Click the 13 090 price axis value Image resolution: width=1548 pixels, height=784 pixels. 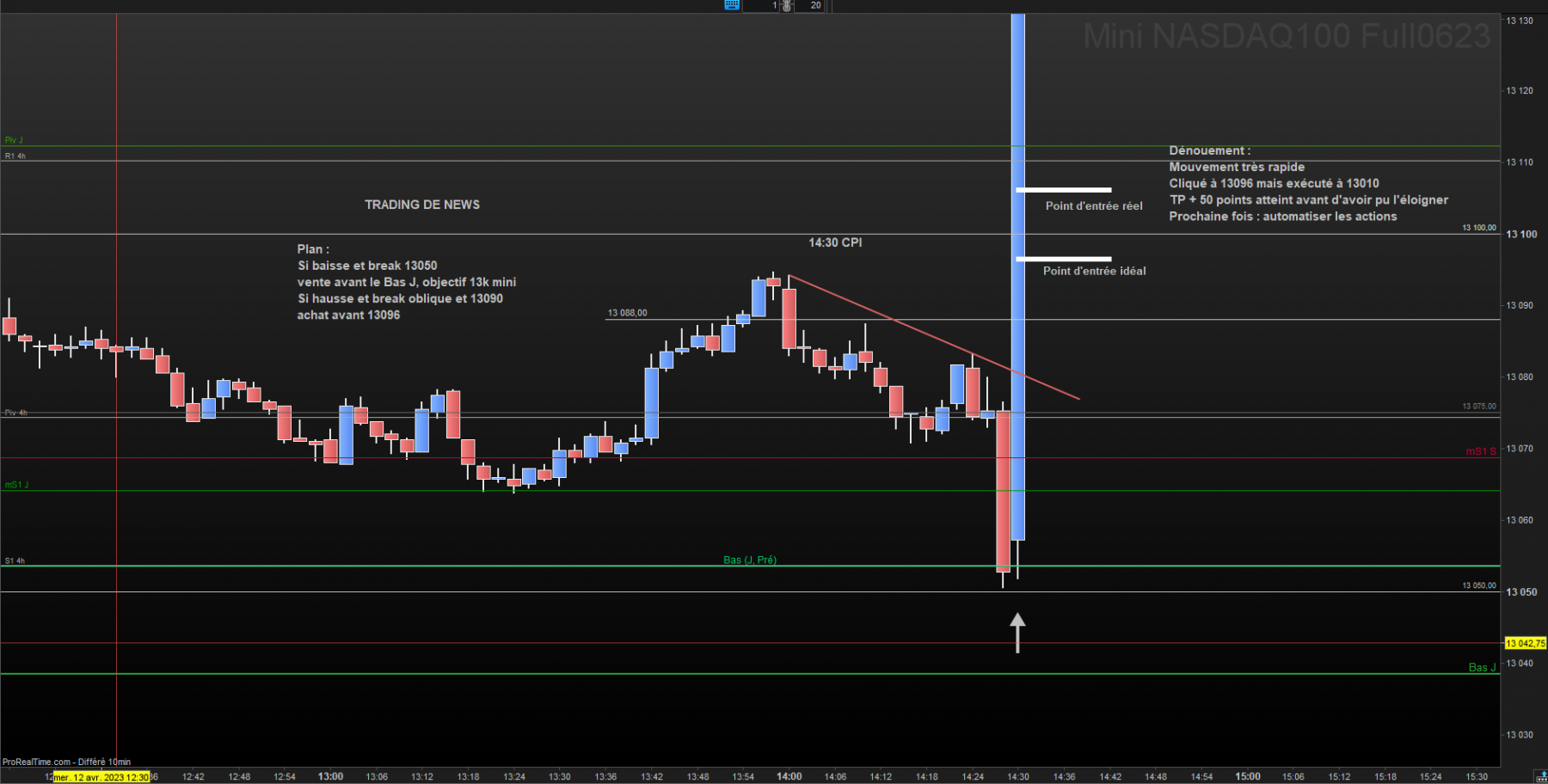click(1520, 305)
